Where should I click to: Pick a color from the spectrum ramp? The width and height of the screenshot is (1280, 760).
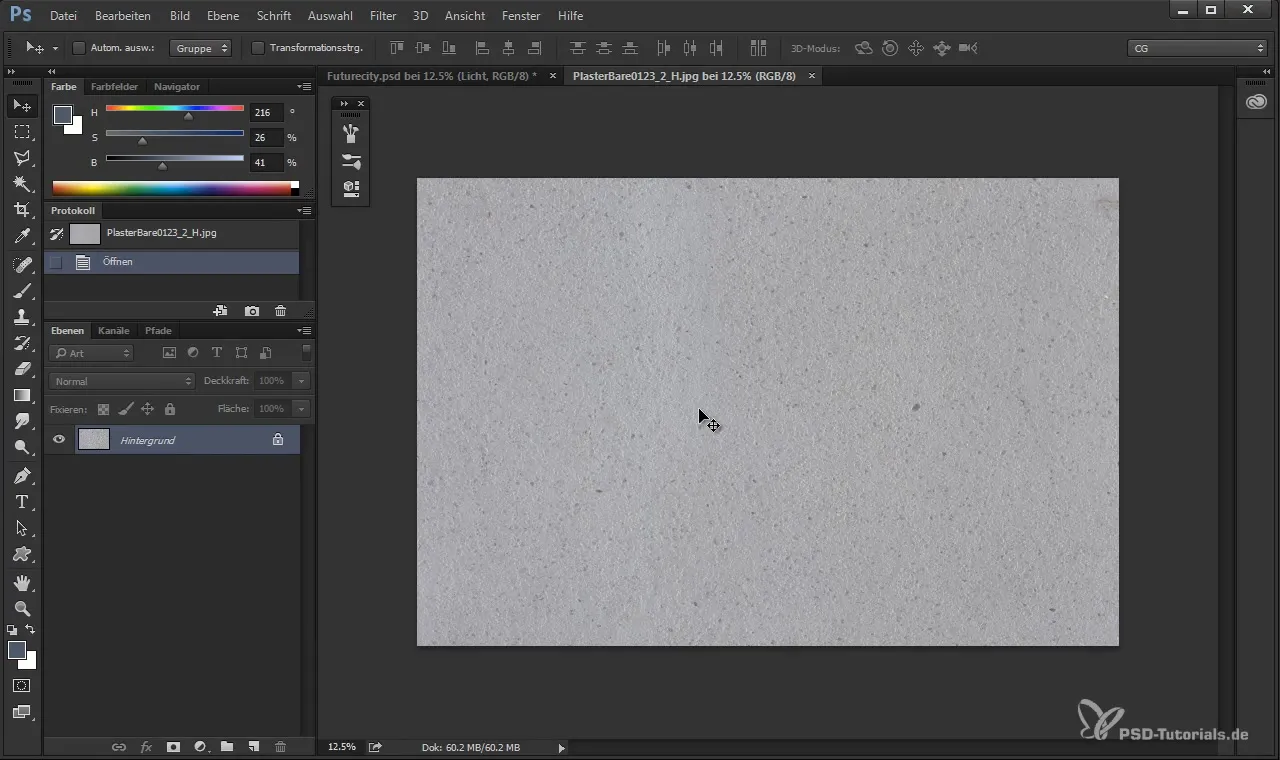(x=172, y=188)
